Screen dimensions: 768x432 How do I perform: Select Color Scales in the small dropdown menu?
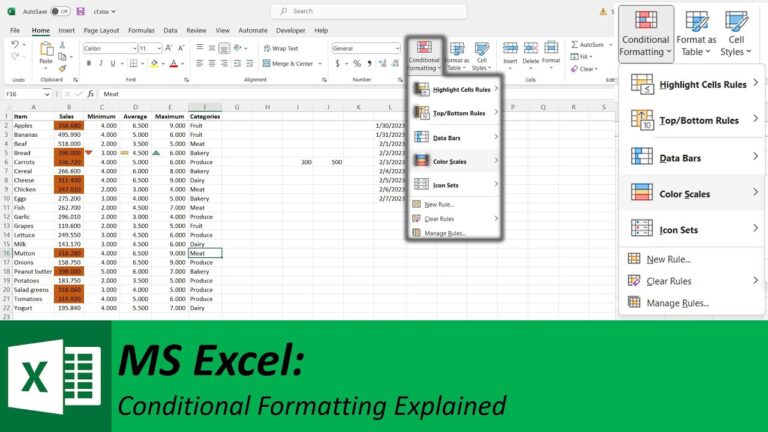coord(455,161)
